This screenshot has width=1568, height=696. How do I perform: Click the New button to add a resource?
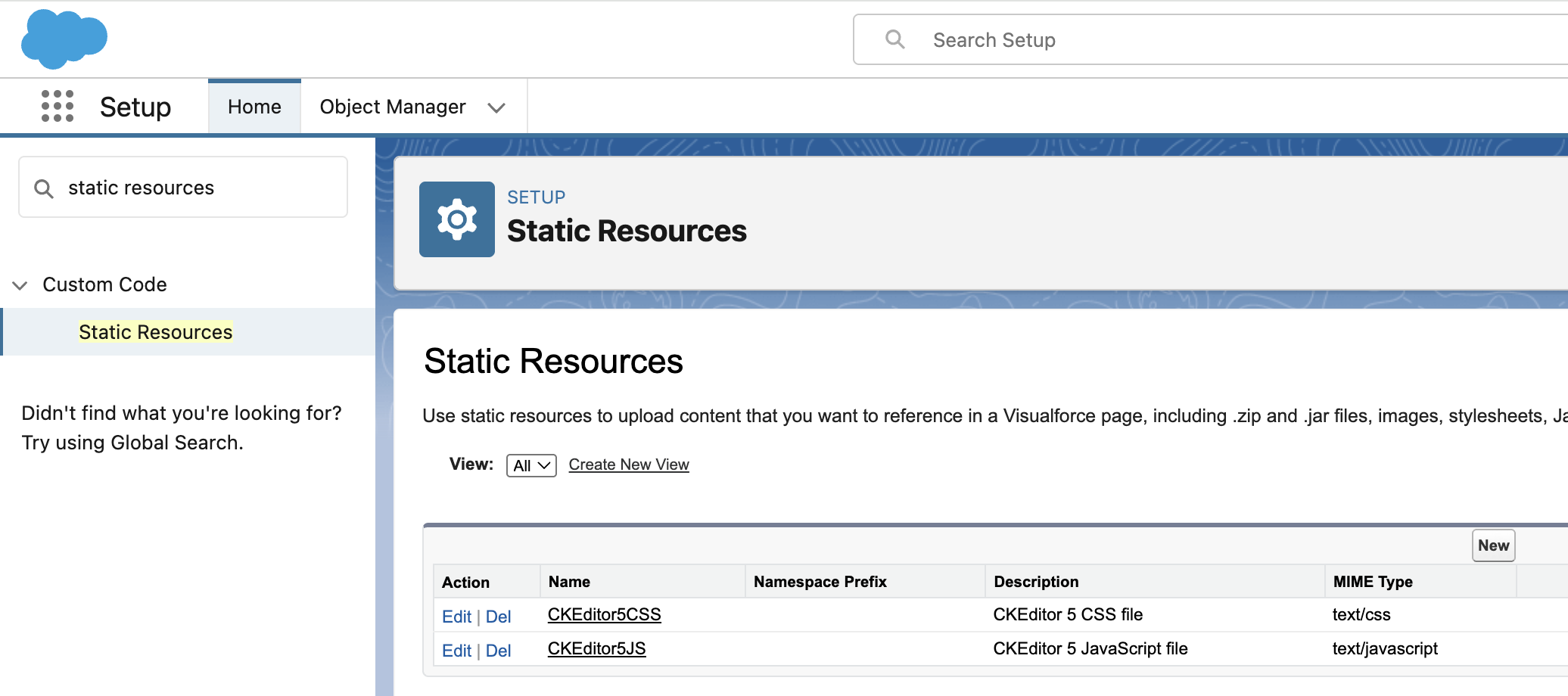pos(1492,545)
